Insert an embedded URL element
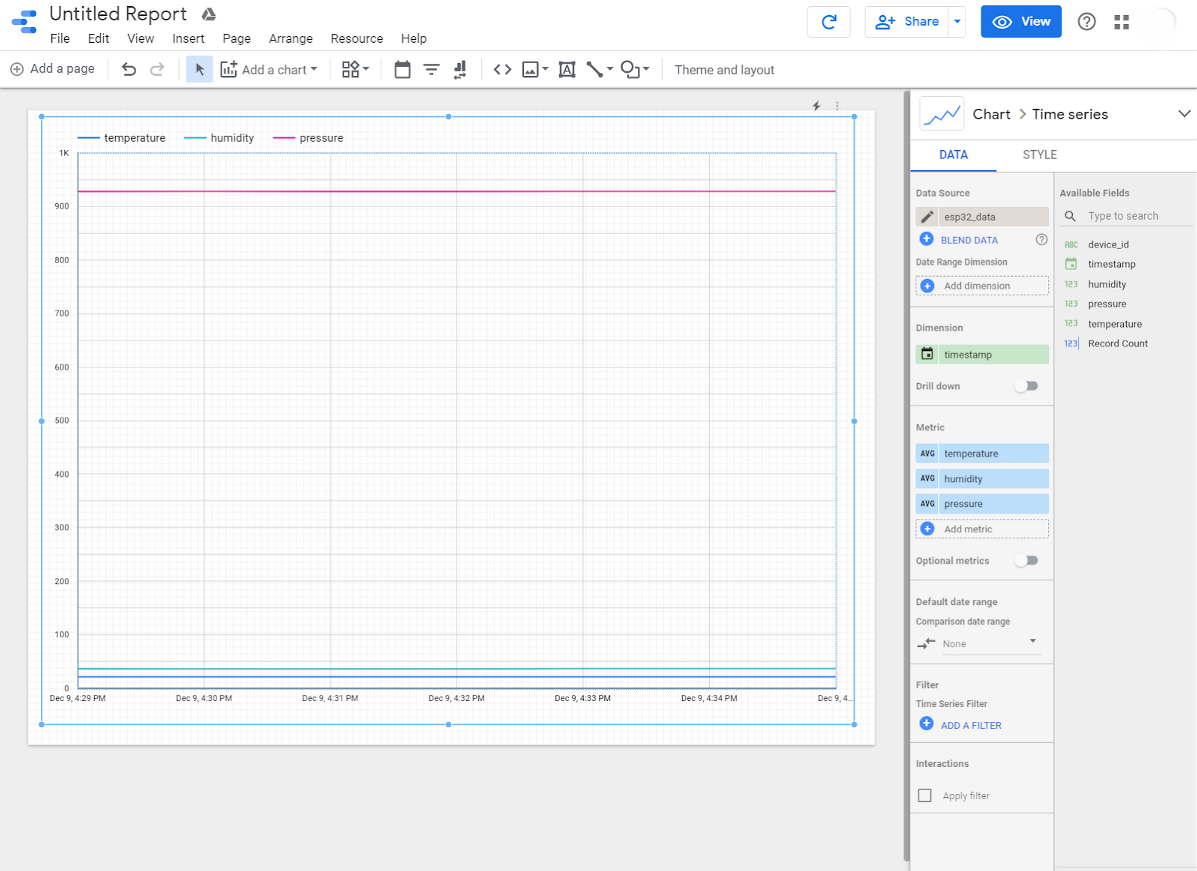Screen dimensions: 1197x871 502,69
